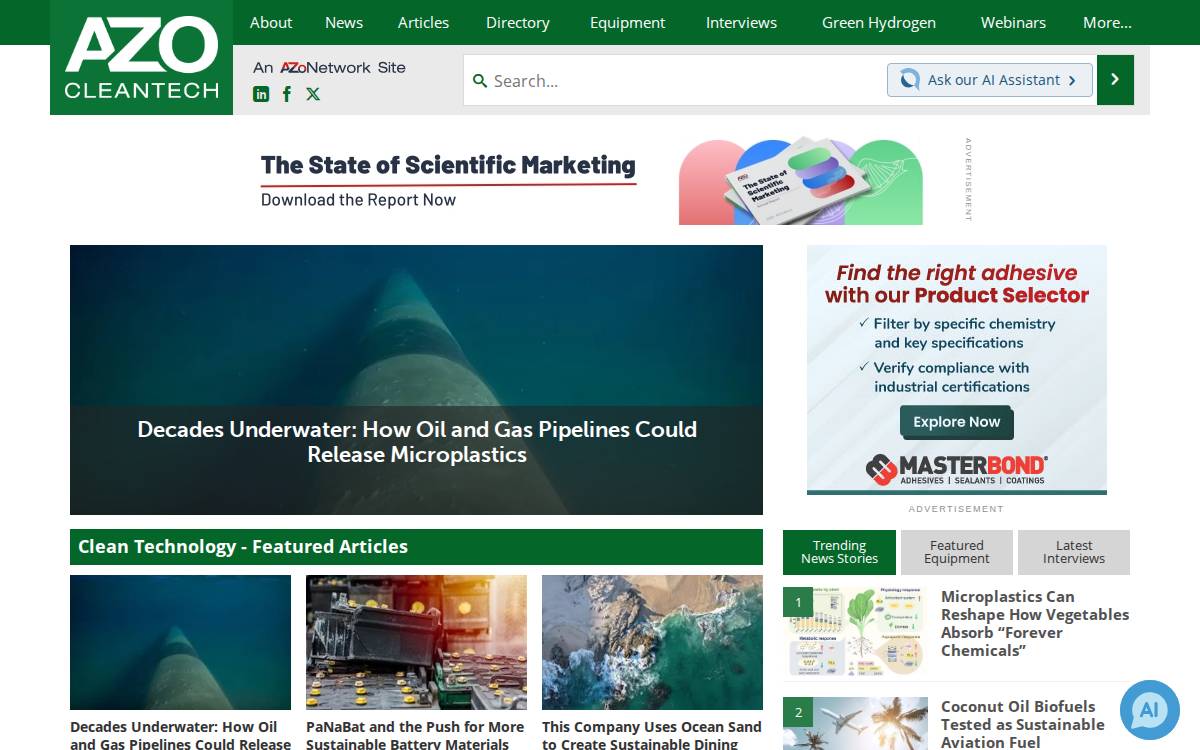The height and width of the screenshot is (750, 1200).
Task: Open the underwater pipeline article thumbnail
Action: click(x=180, y=642)
